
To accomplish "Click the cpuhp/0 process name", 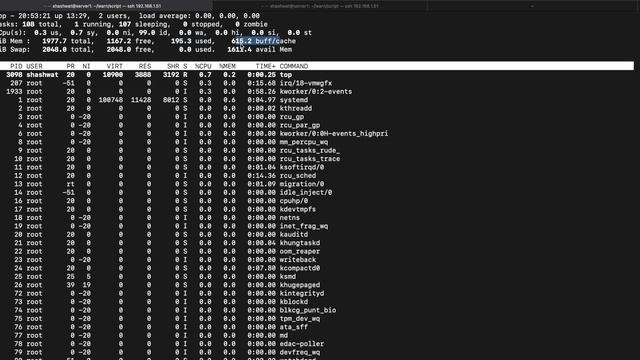I will point(293,201).
